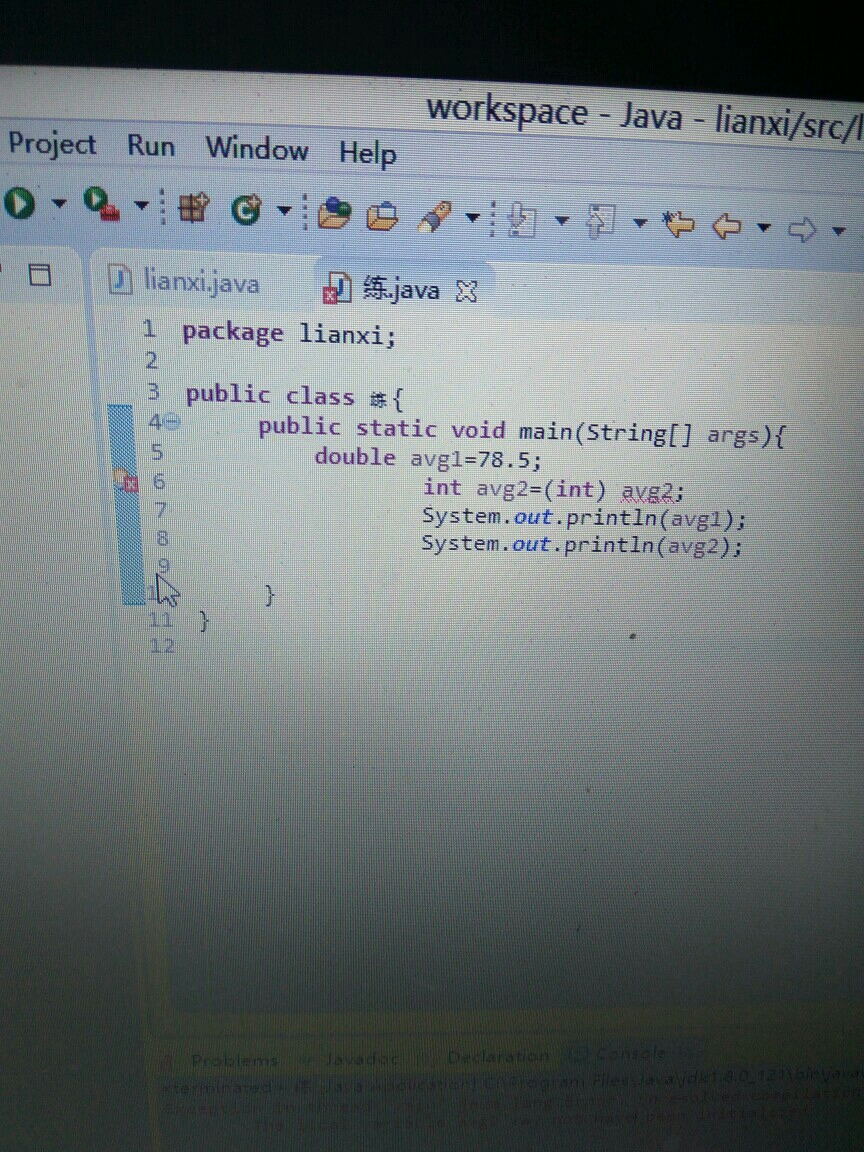Click the Forward navigation arrow
Viewport: 864px width, 1152px height.
(802, 229)
